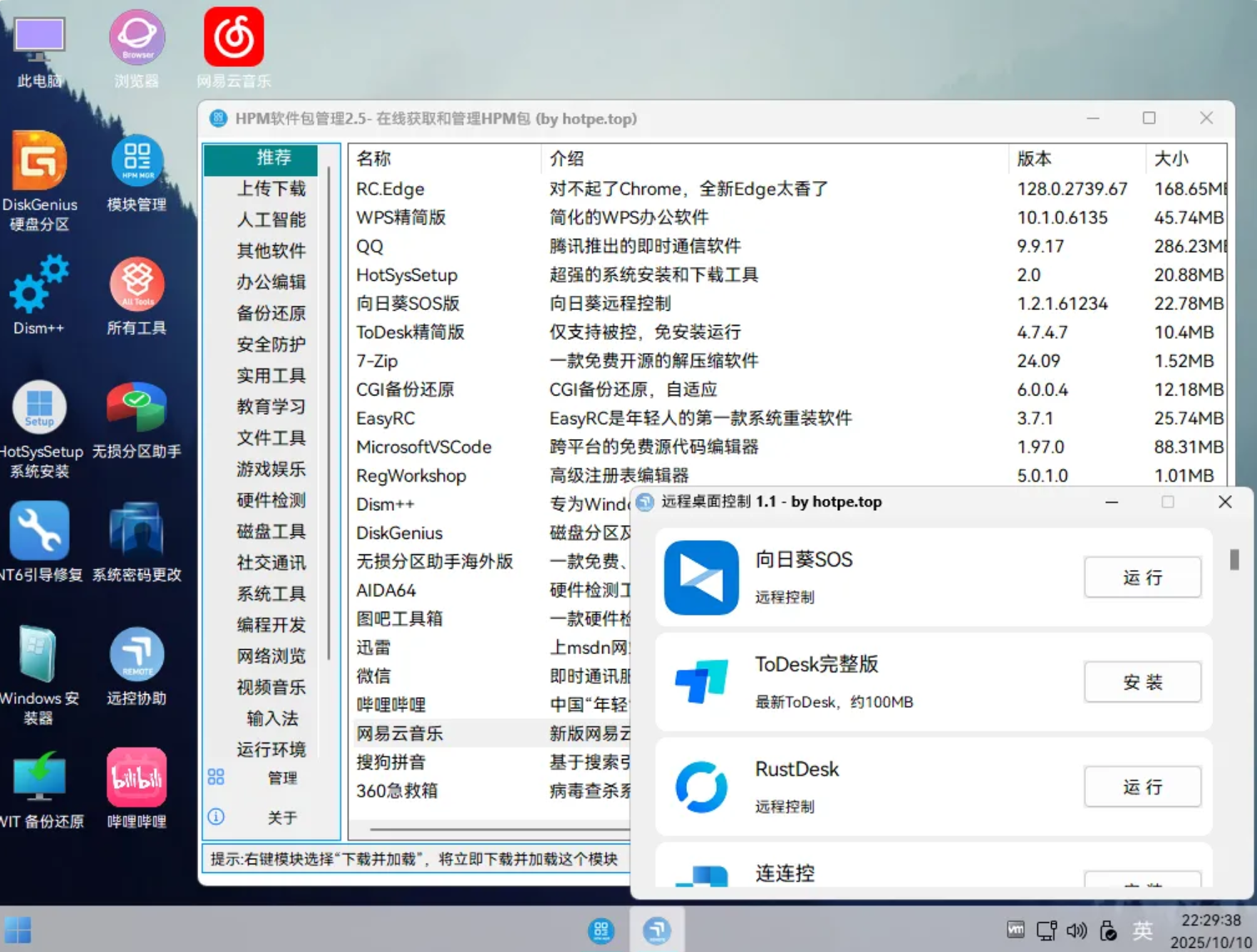
Task: Click 安装 for ToDesk完整版
Action: (x=1142, y=682)
